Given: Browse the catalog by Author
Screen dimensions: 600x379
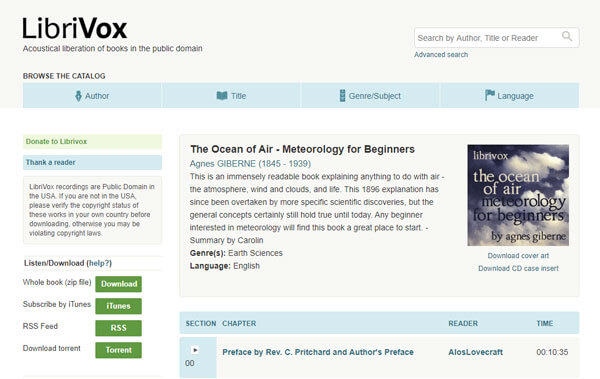Looking at the screenshot, I should coord(92,96).
